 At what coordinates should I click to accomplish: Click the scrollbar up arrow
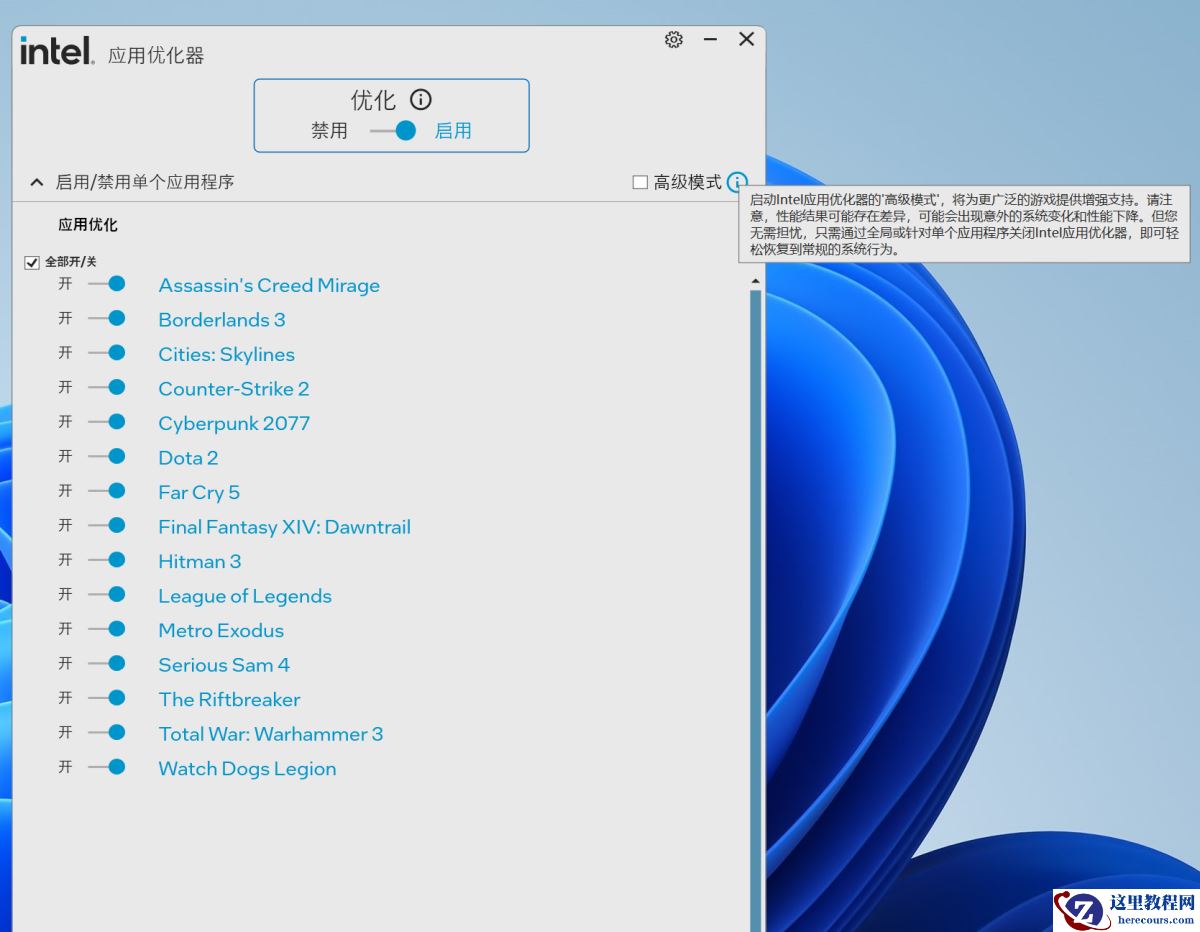coord(755,281)
